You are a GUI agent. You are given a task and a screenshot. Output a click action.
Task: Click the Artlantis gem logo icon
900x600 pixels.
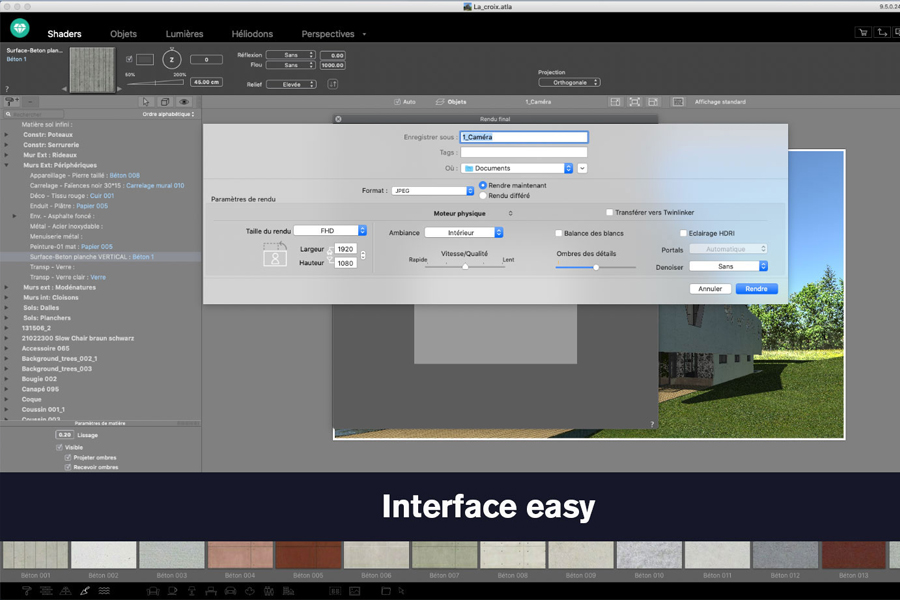(20, 28)
